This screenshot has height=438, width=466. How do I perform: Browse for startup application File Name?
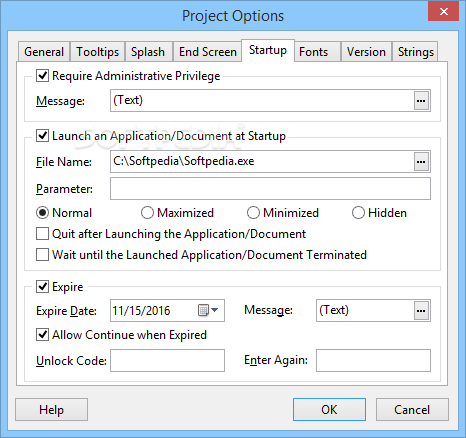[x=421, y=162]
